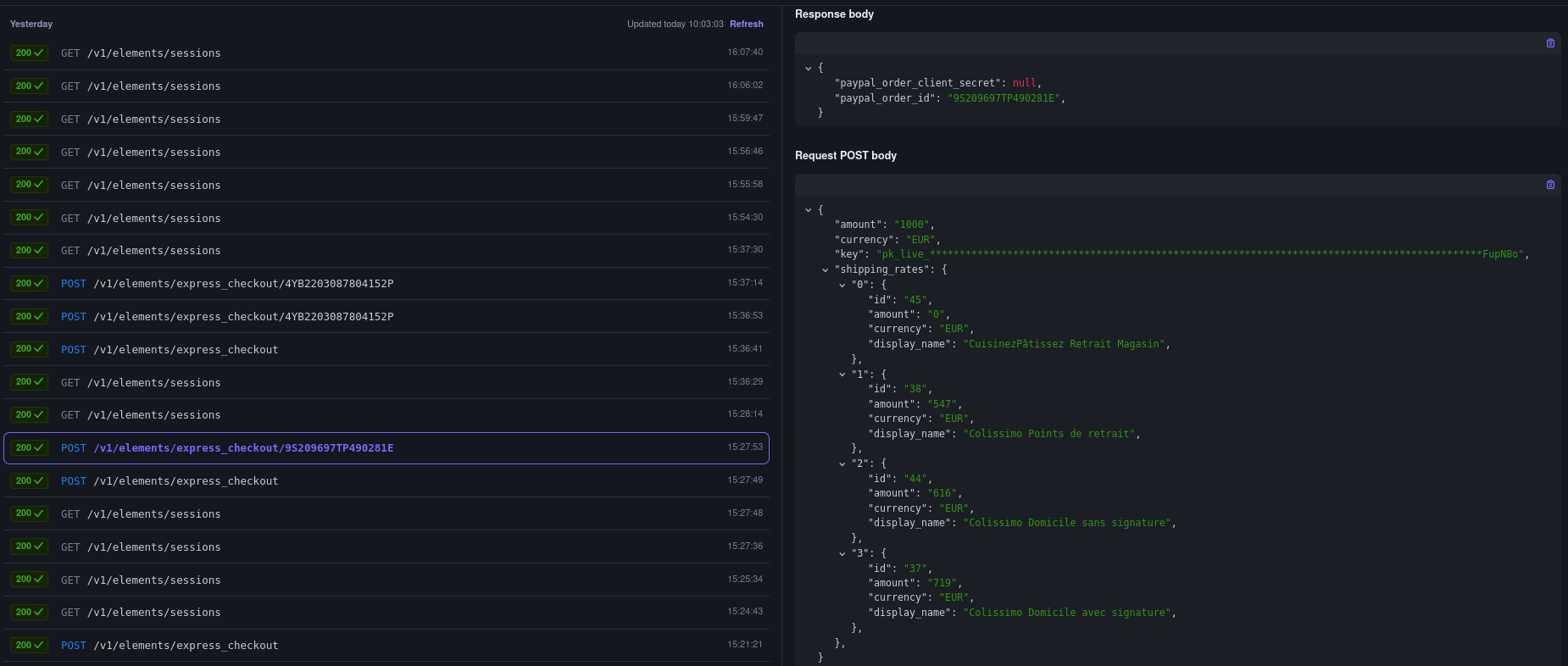Select GET elements/sessions logged at 15:24:43
1568x666 pixels.
pyautogui.click(x=153, y=612)
